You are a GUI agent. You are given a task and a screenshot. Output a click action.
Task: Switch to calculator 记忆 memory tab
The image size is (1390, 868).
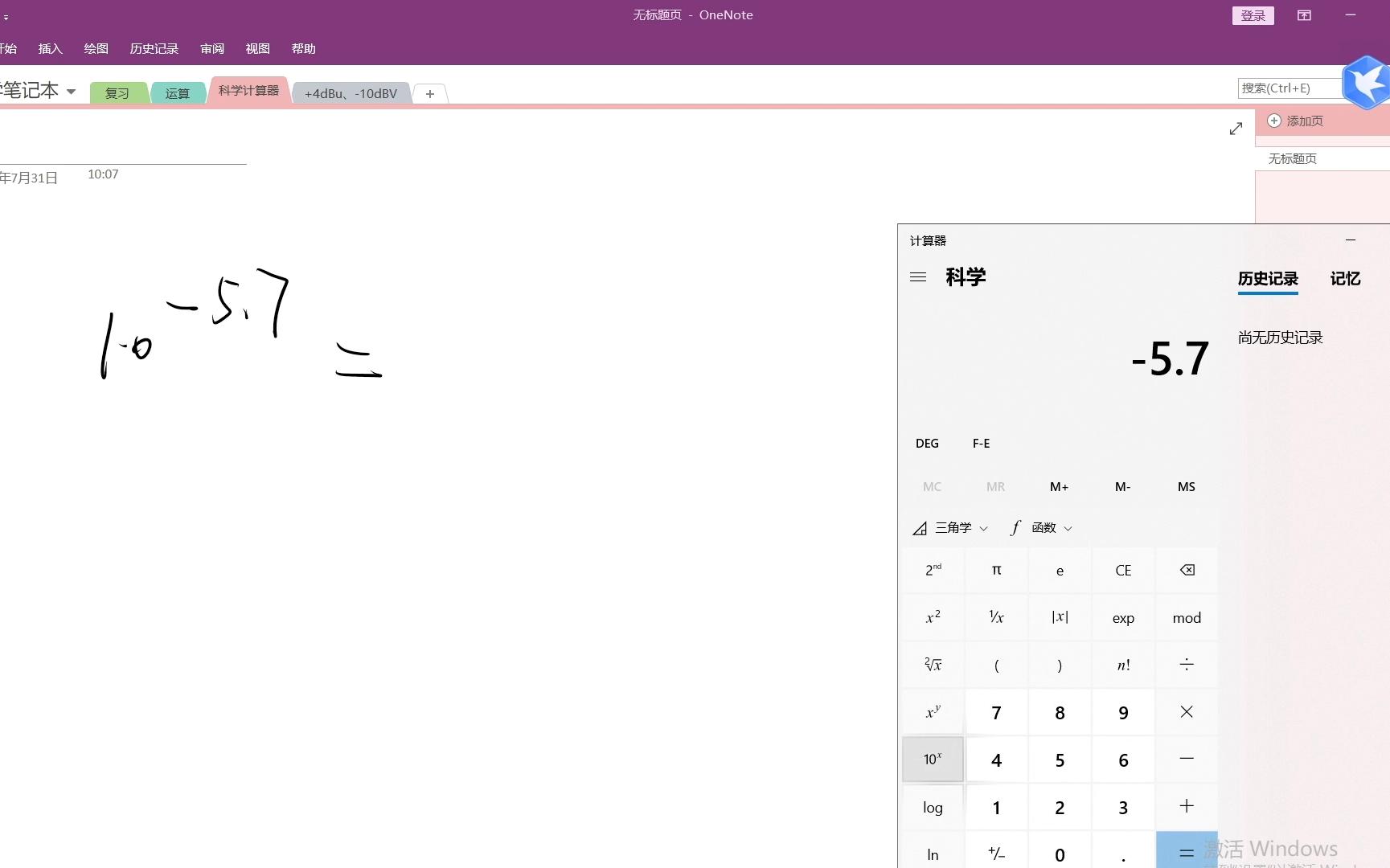point(1345,279)
